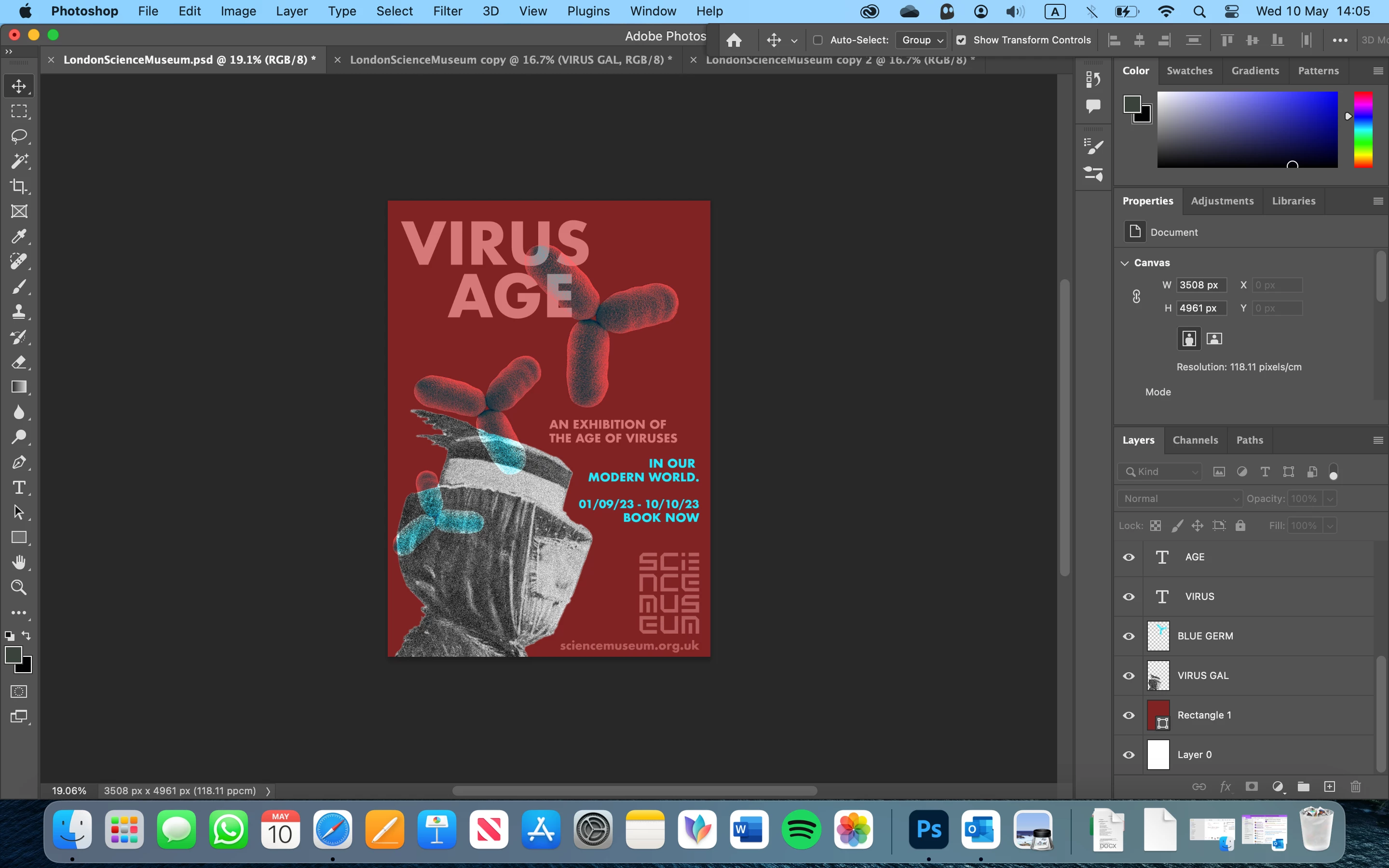Uncheck Show Transform Controls
Screen dimensions: 1389x868
click(x=961, y=40)
